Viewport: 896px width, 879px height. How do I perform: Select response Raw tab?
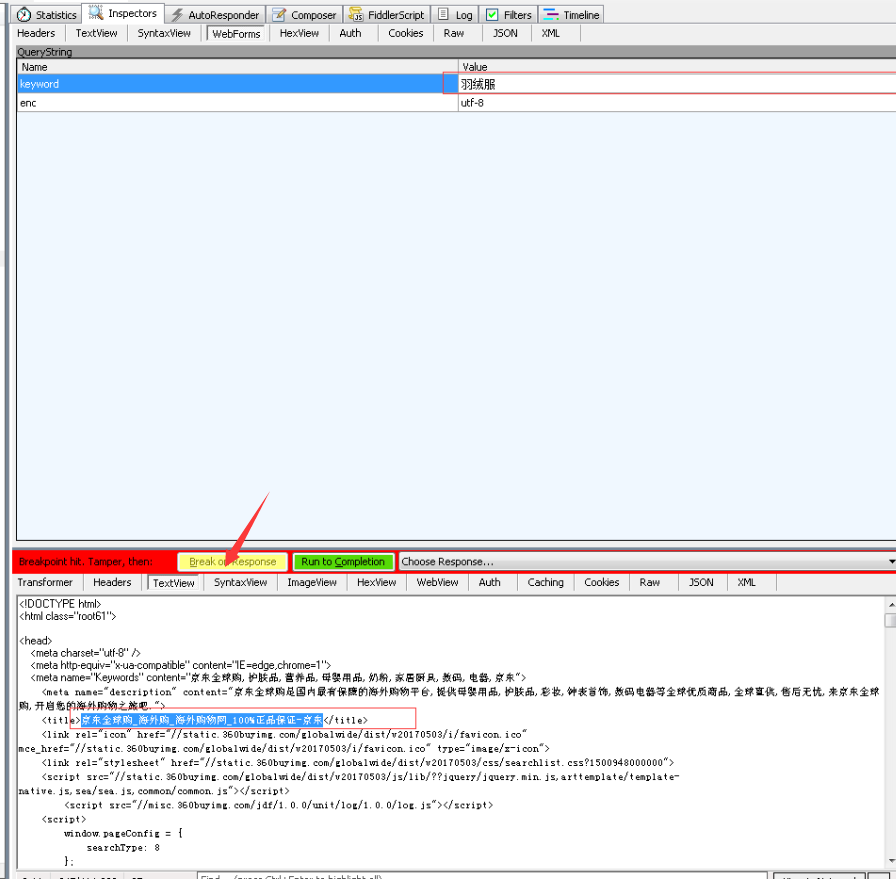tap(649, 582)
